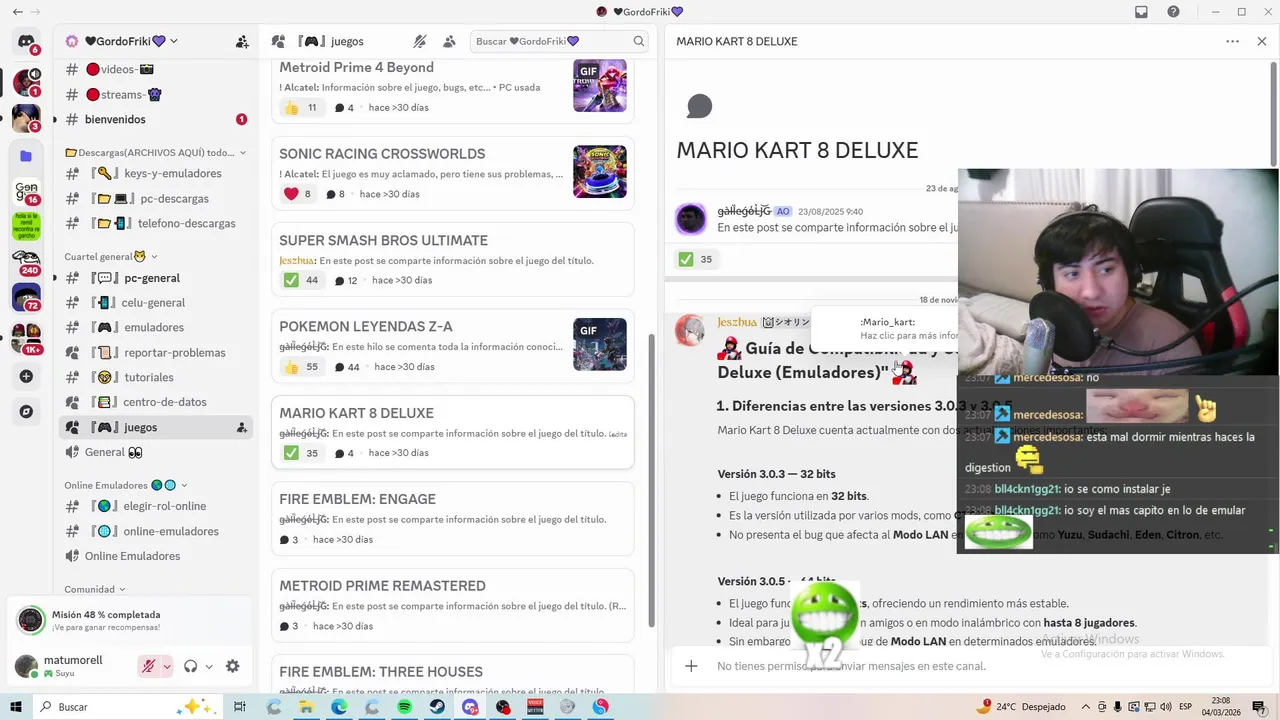Go back with the title bar arrow
This screenshot has width=1280, height=720.
(17, 12)
